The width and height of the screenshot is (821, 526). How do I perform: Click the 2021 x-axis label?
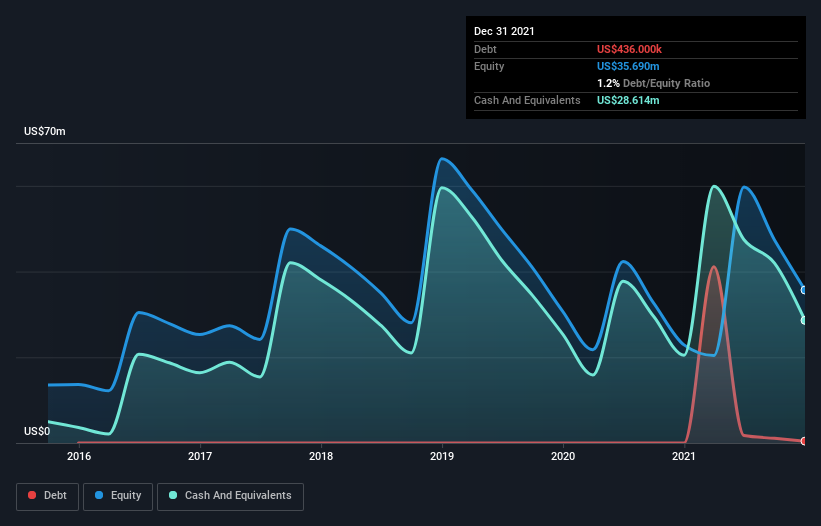coord(684,456)
